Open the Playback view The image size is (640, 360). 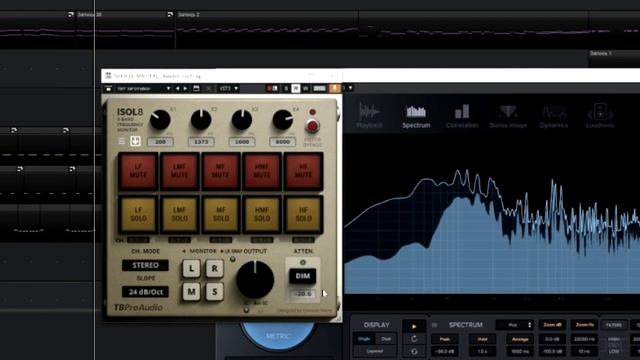click(369, 116)
